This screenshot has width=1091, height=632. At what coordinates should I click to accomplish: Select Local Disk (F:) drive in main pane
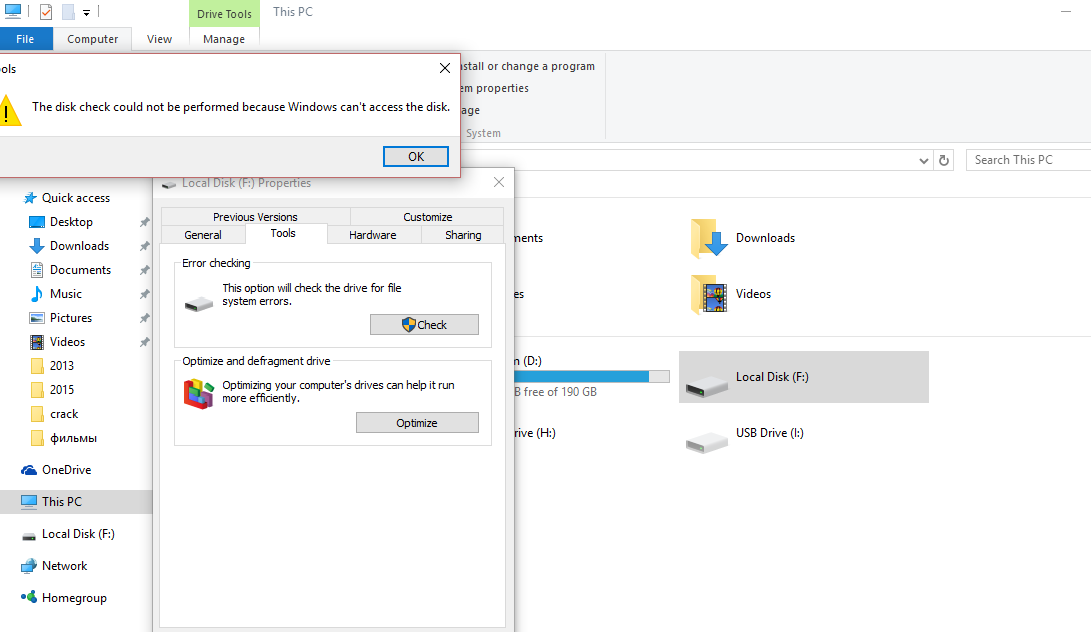click(x=804, y=377)
